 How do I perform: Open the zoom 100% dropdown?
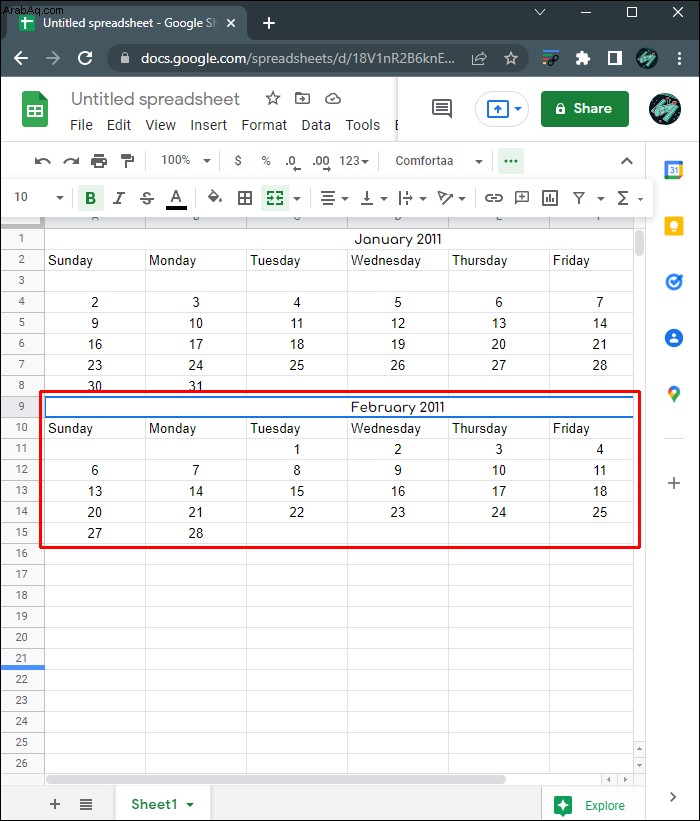pyautogui.click(x=185, y=160)
